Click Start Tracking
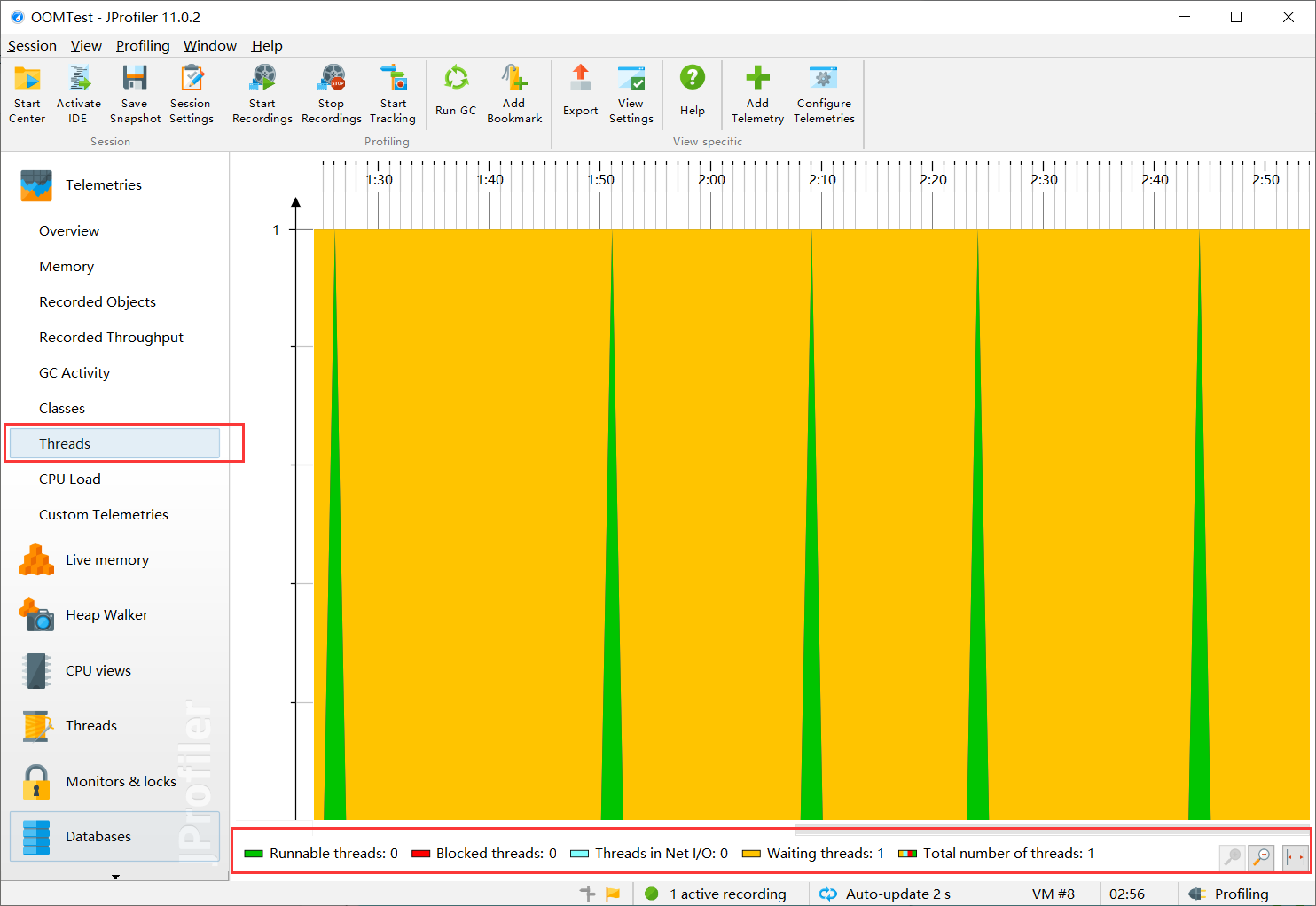Screen dimensions: 1316x906 pyautogui.click(x=393, y=94)
